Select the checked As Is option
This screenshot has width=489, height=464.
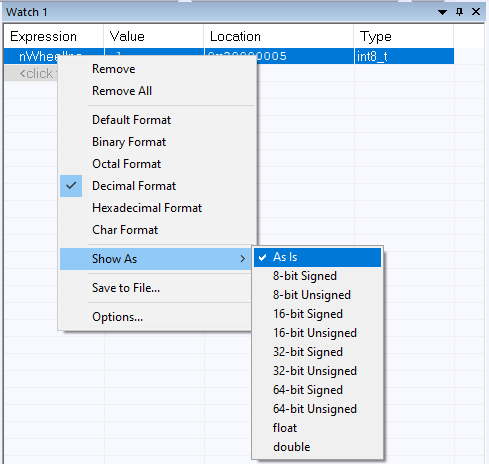(x=317, y=257)
